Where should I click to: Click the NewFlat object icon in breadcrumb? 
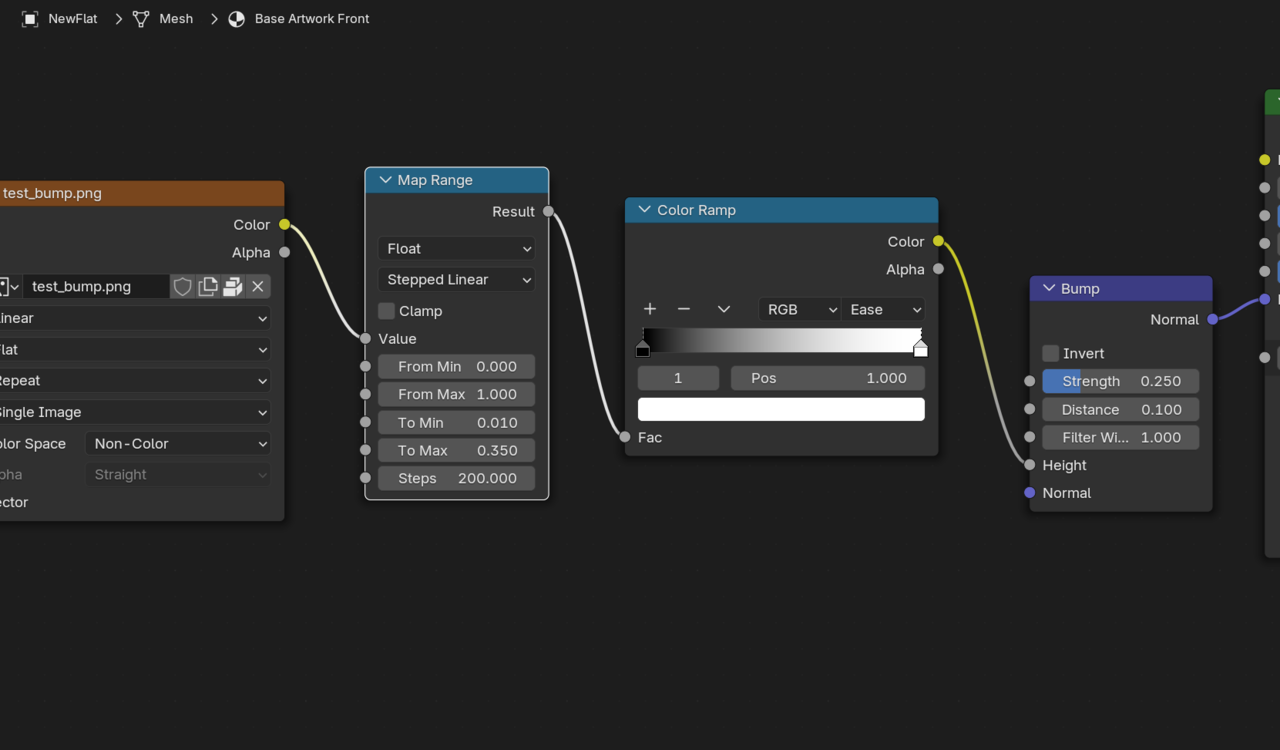point(30,19)
